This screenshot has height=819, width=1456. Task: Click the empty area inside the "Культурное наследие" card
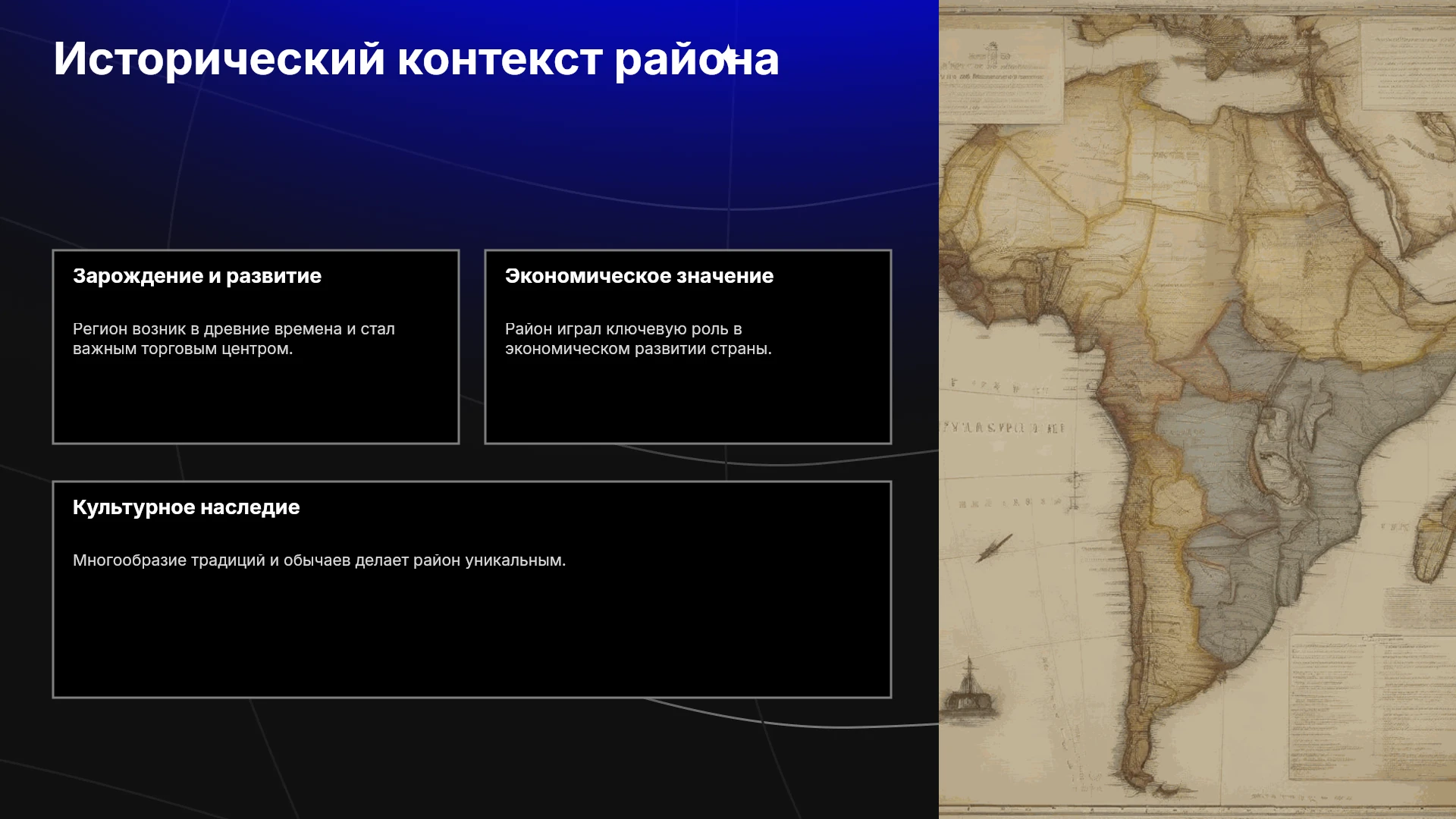(472, 633)
